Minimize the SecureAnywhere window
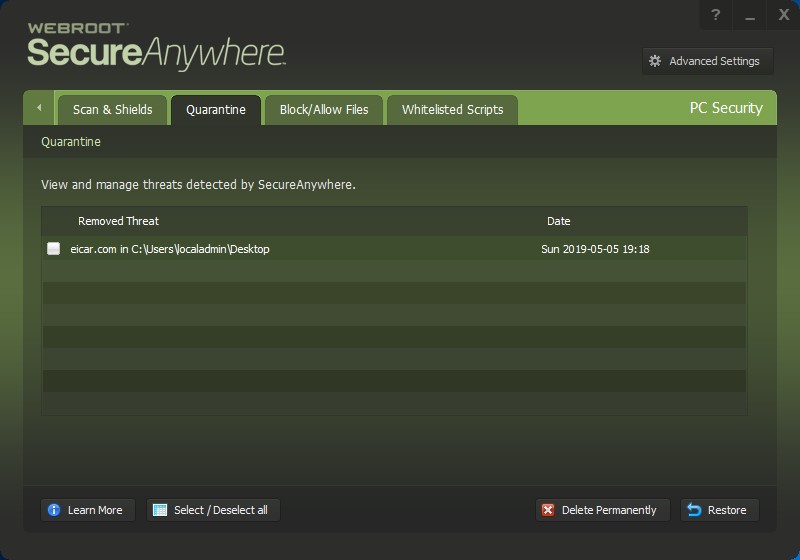Screen dimensions: 800x560 (749, 15)
